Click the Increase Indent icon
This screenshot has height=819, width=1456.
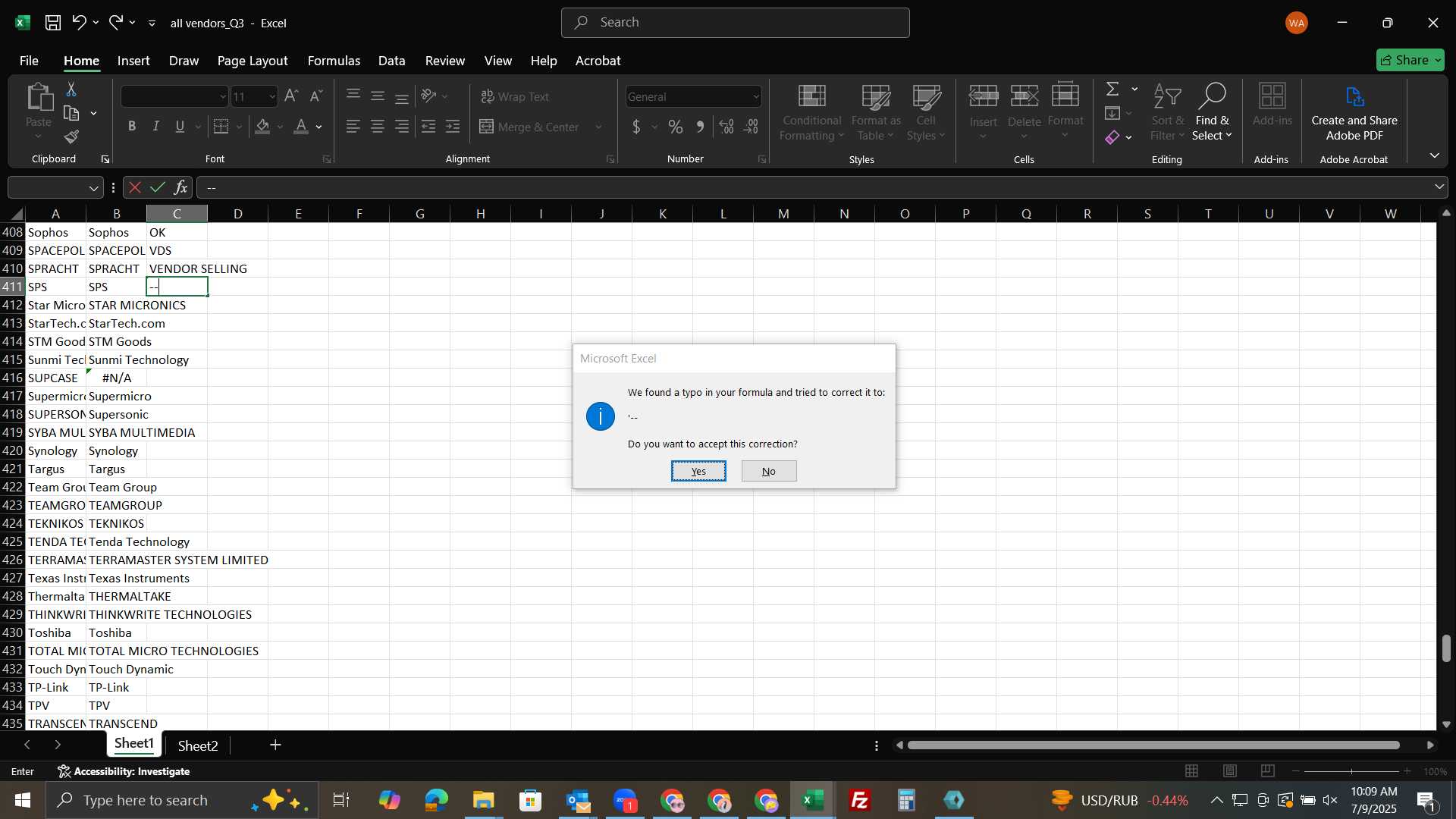tap(453, 127)
